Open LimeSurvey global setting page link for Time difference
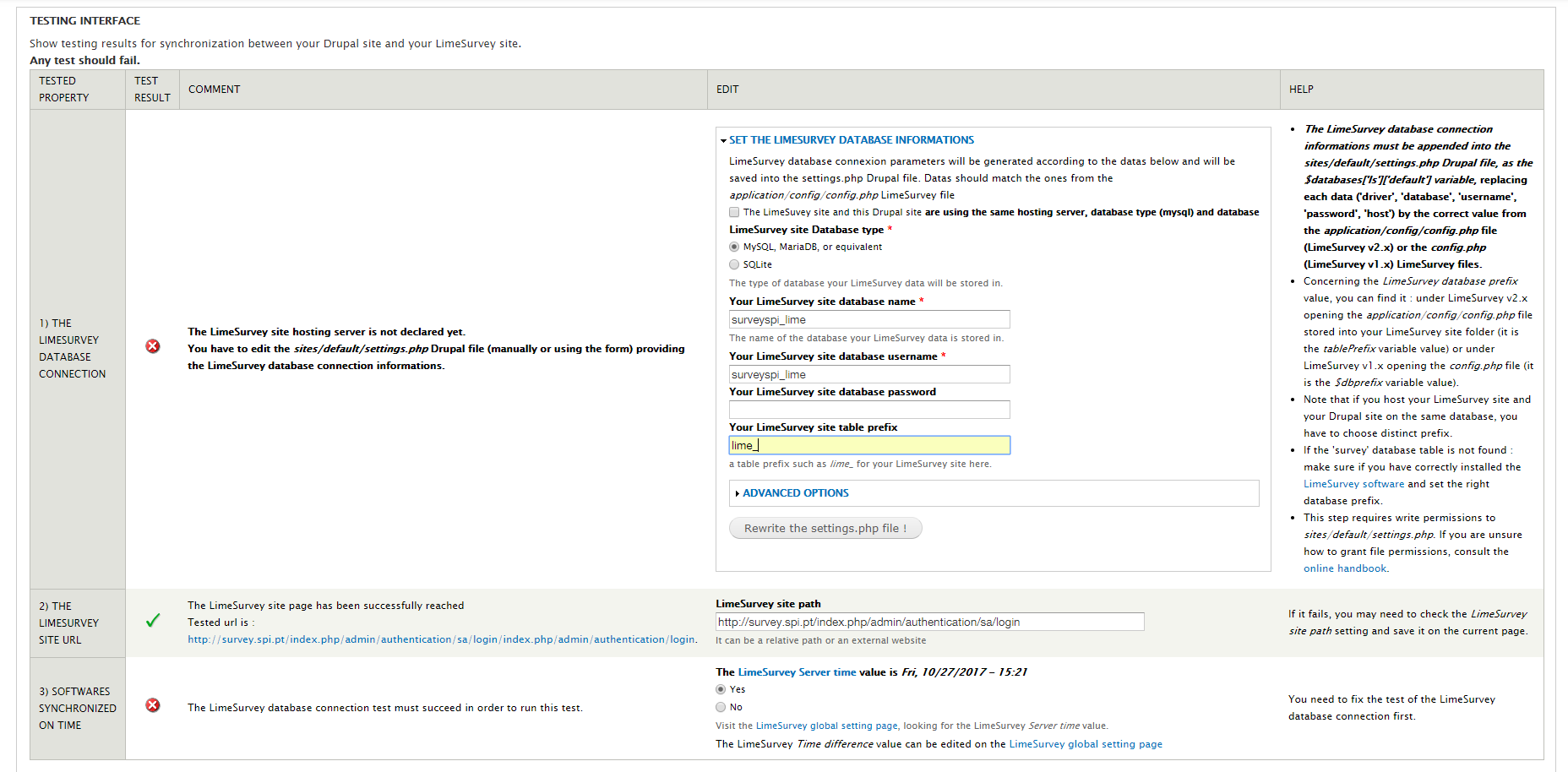The width and height of the screenshot is (1568, 772). 1086,744
